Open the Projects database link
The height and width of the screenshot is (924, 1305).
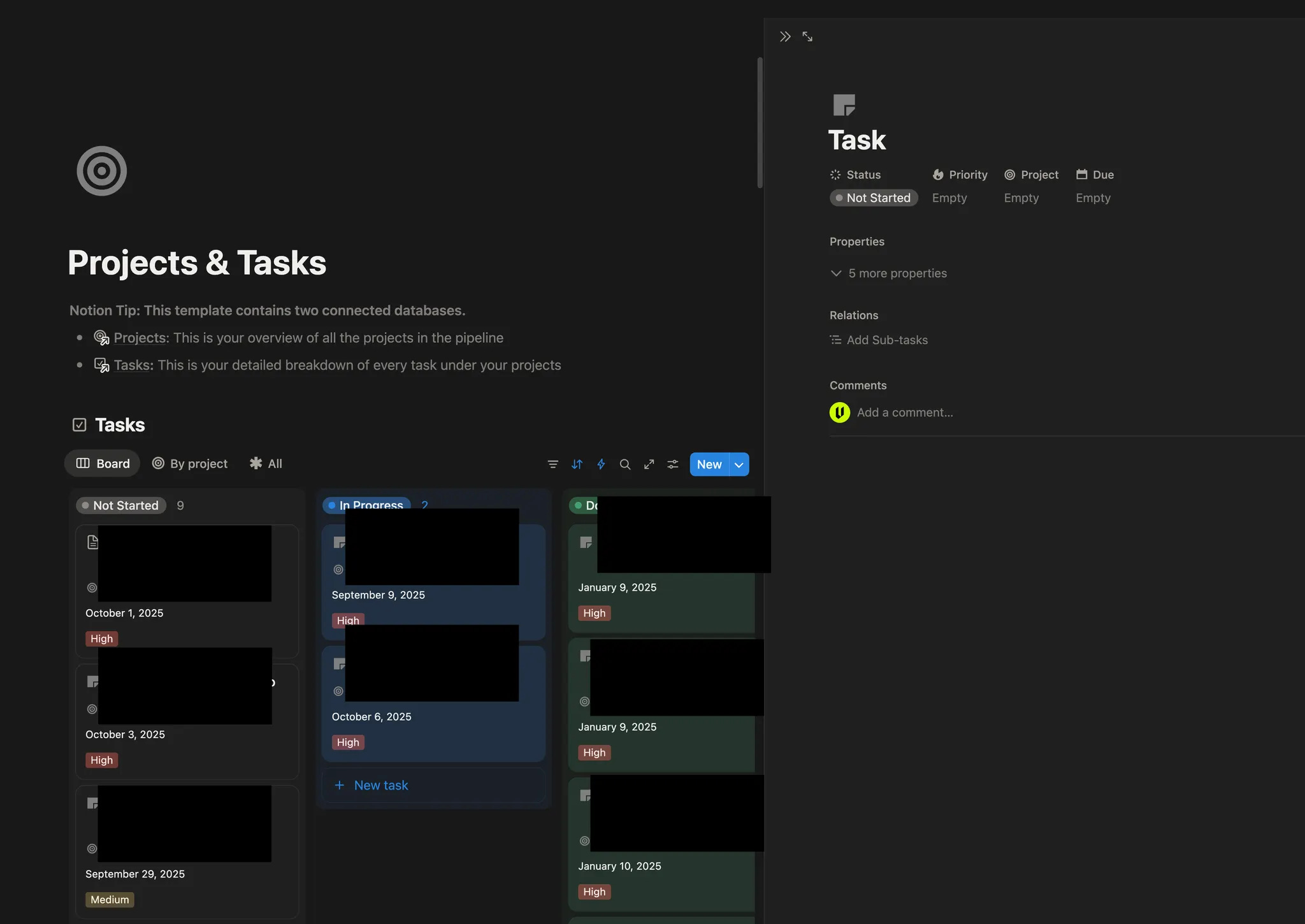pos(140,338)
